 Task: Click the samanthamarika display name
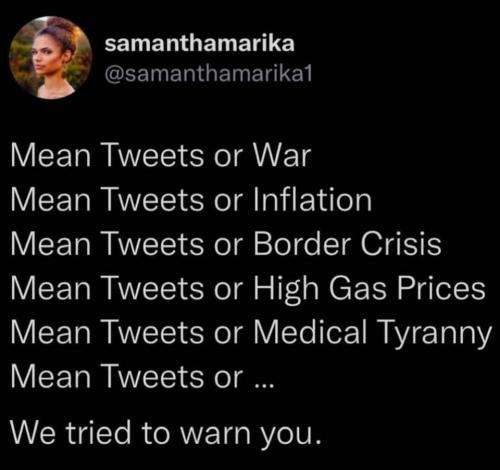[x=200, y=43]
